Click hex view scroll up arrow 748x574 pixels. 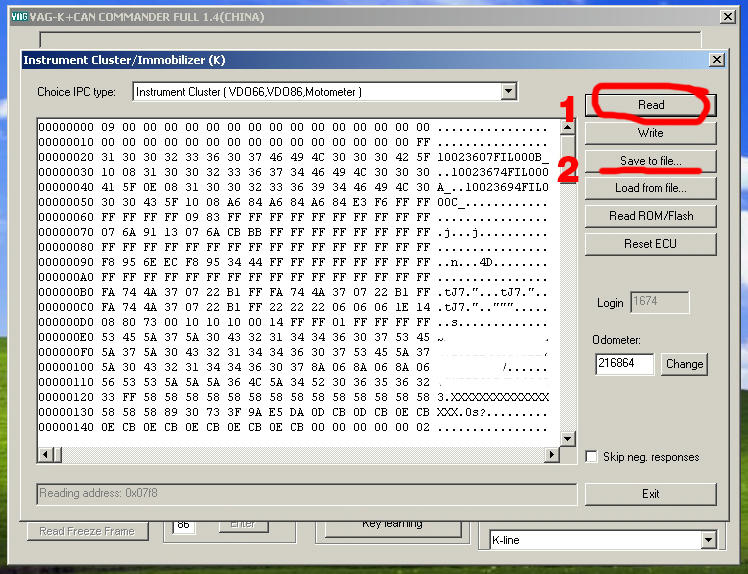click(567, 127)
